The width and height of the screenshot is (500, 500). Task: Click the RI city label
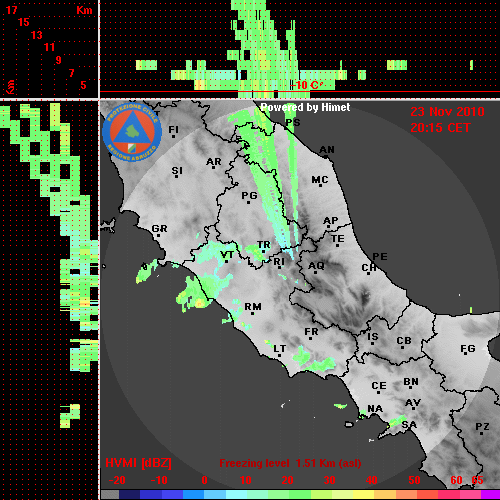(279, 262)
